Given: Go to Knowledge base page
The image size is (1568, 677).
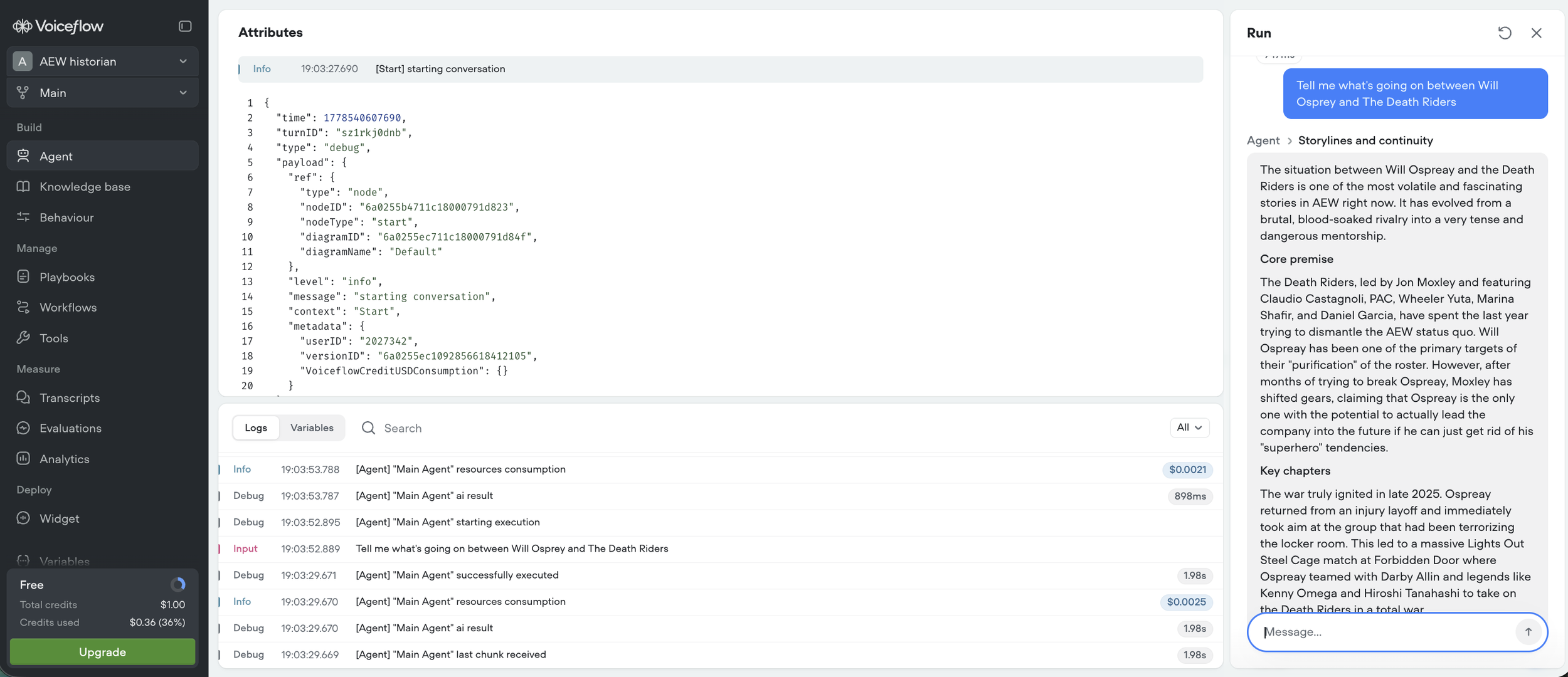Looking at the screenshot, I should click(103, 186).
